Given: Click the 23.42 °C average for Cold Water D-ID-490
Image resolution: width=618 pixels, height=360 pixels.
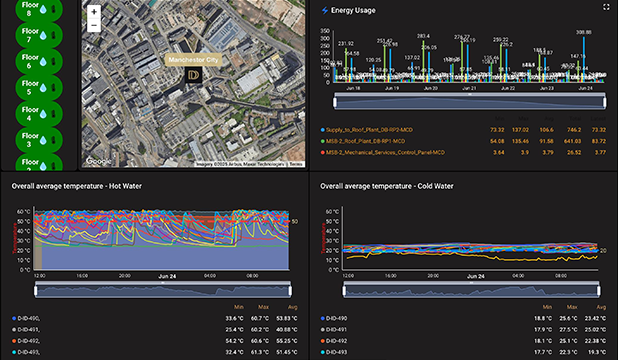Looking at the screenshot, I should 595,318.
